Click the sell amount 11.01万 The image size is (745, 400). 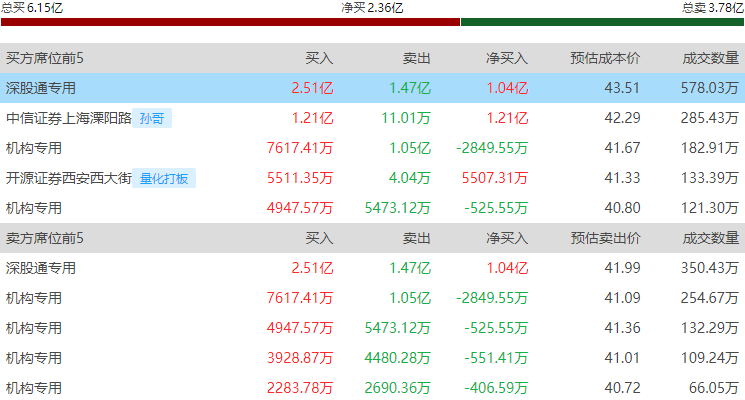406,118
